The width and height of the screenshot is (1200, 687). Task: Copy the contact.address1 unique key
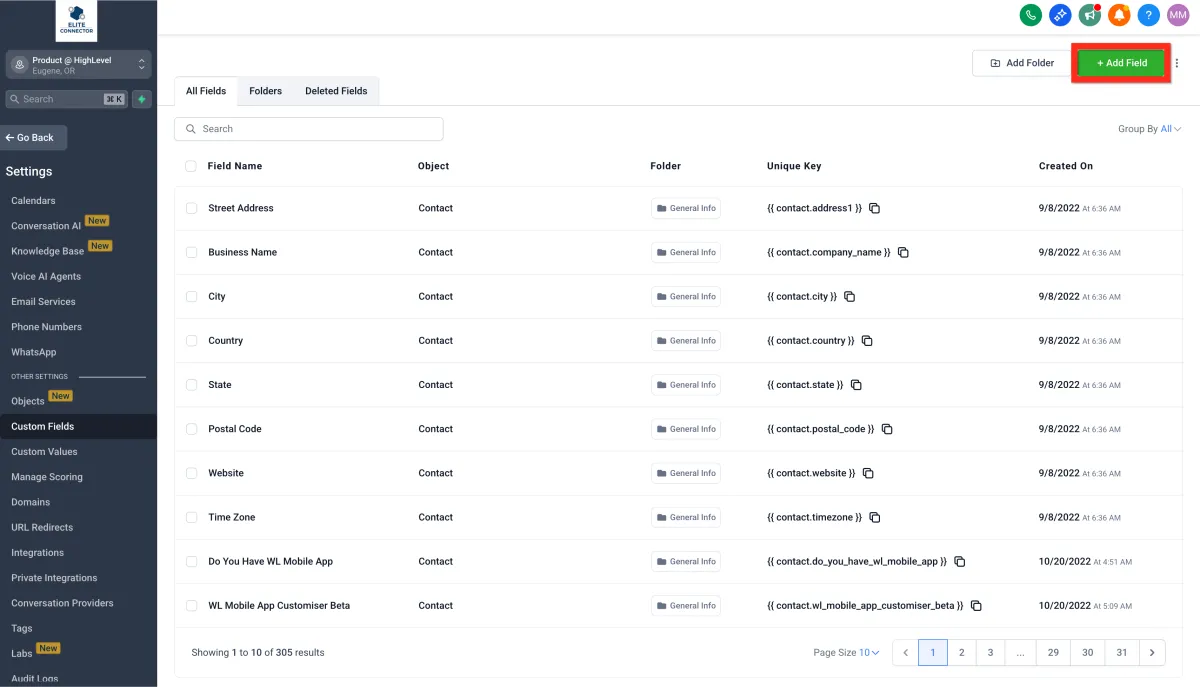(874, 208)
